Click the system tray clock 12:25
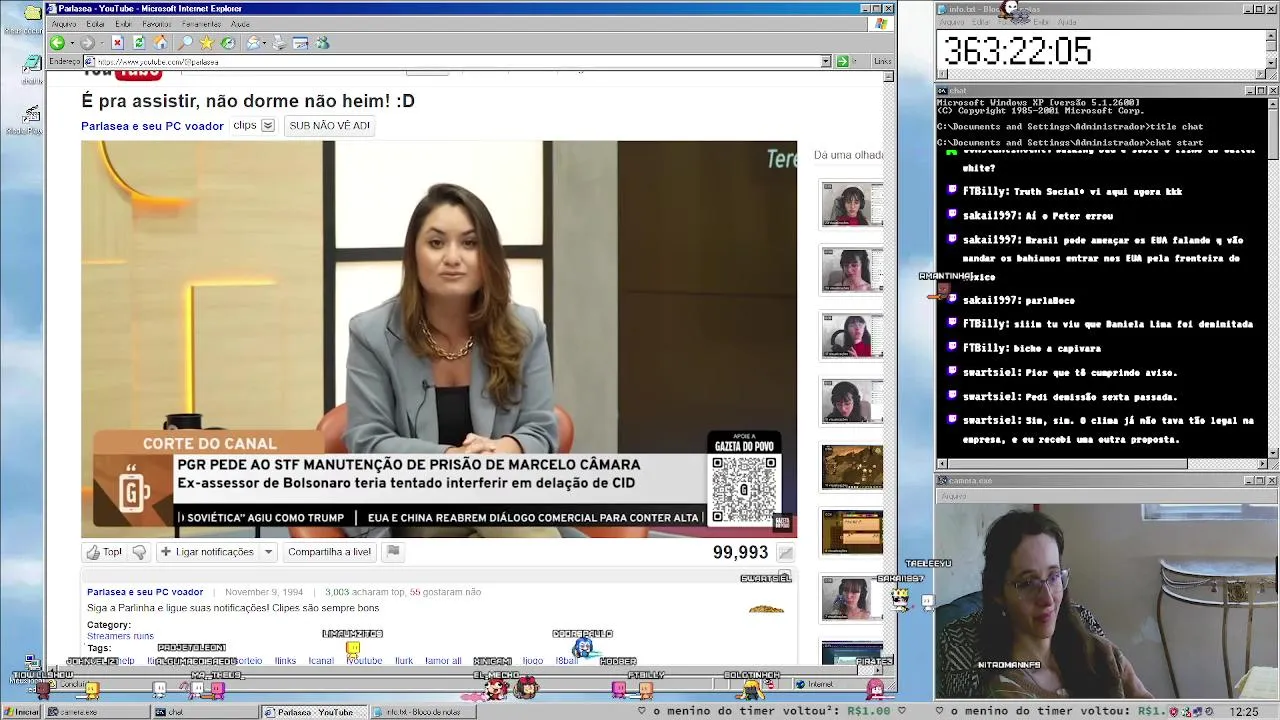The width and height of the screenshot is (1280, 720). (1244, 712)
